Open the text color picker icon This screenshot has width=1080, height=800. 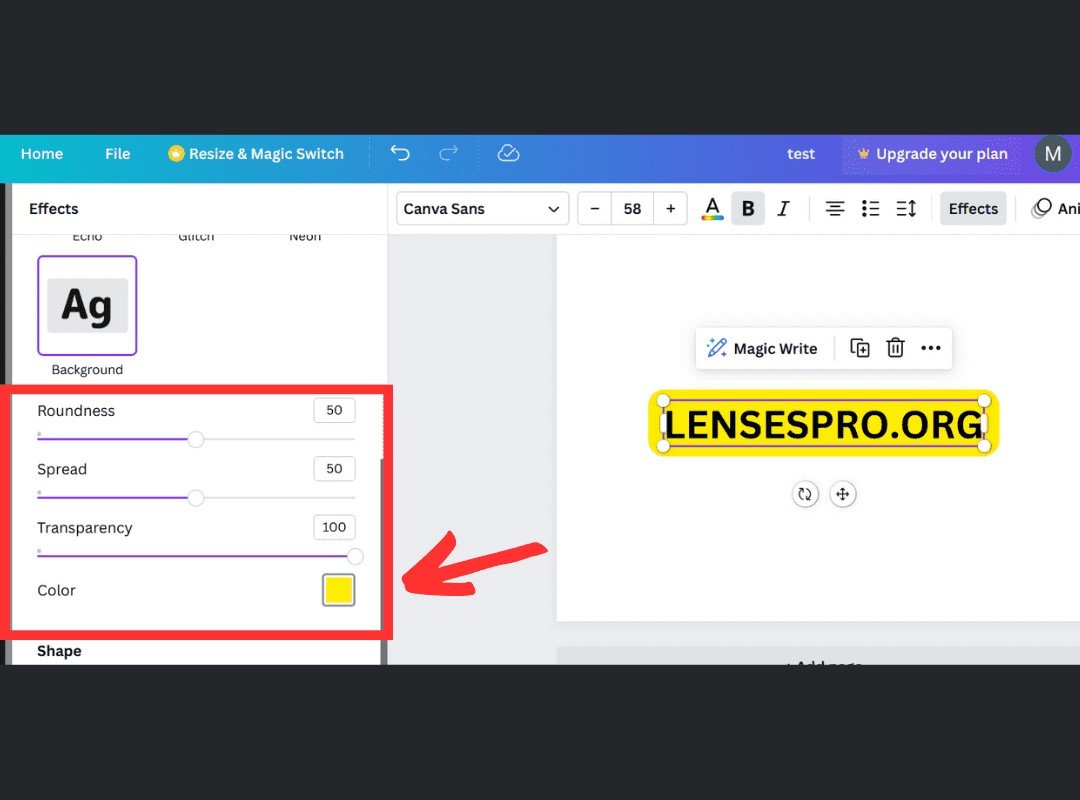click(x=712, y=209)
